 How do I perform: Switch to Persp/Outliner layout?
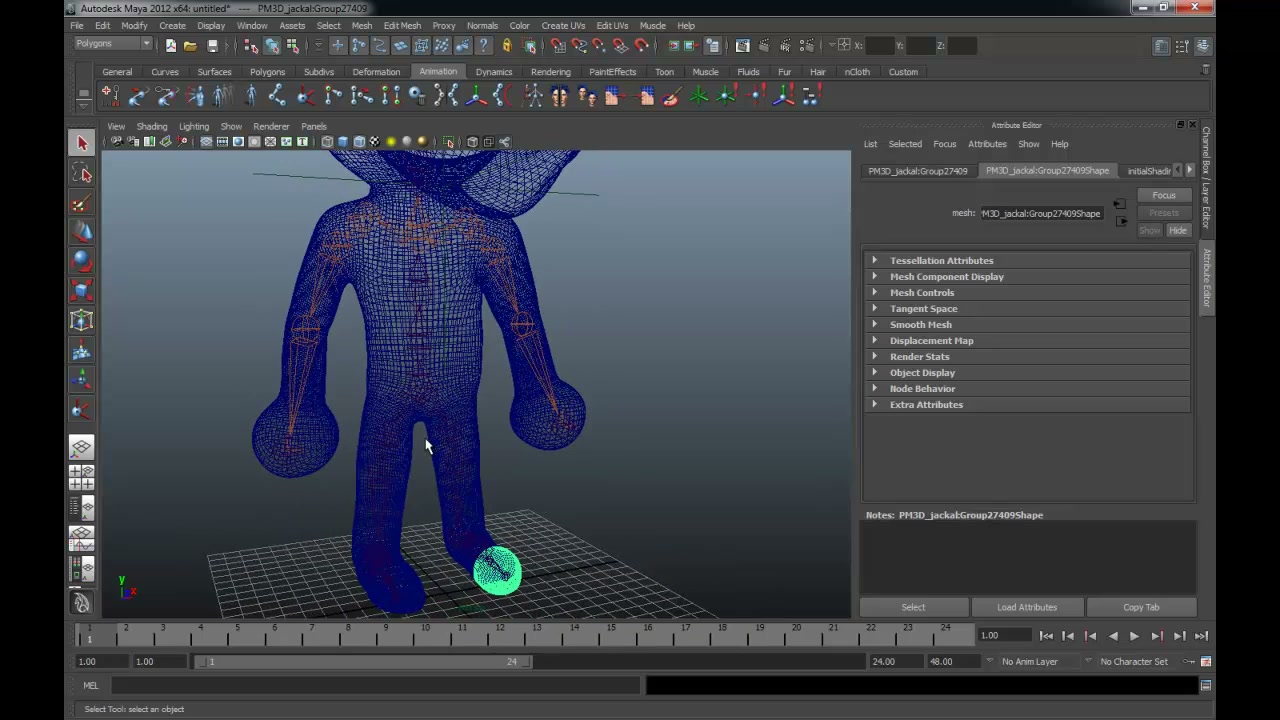[82, 508]
